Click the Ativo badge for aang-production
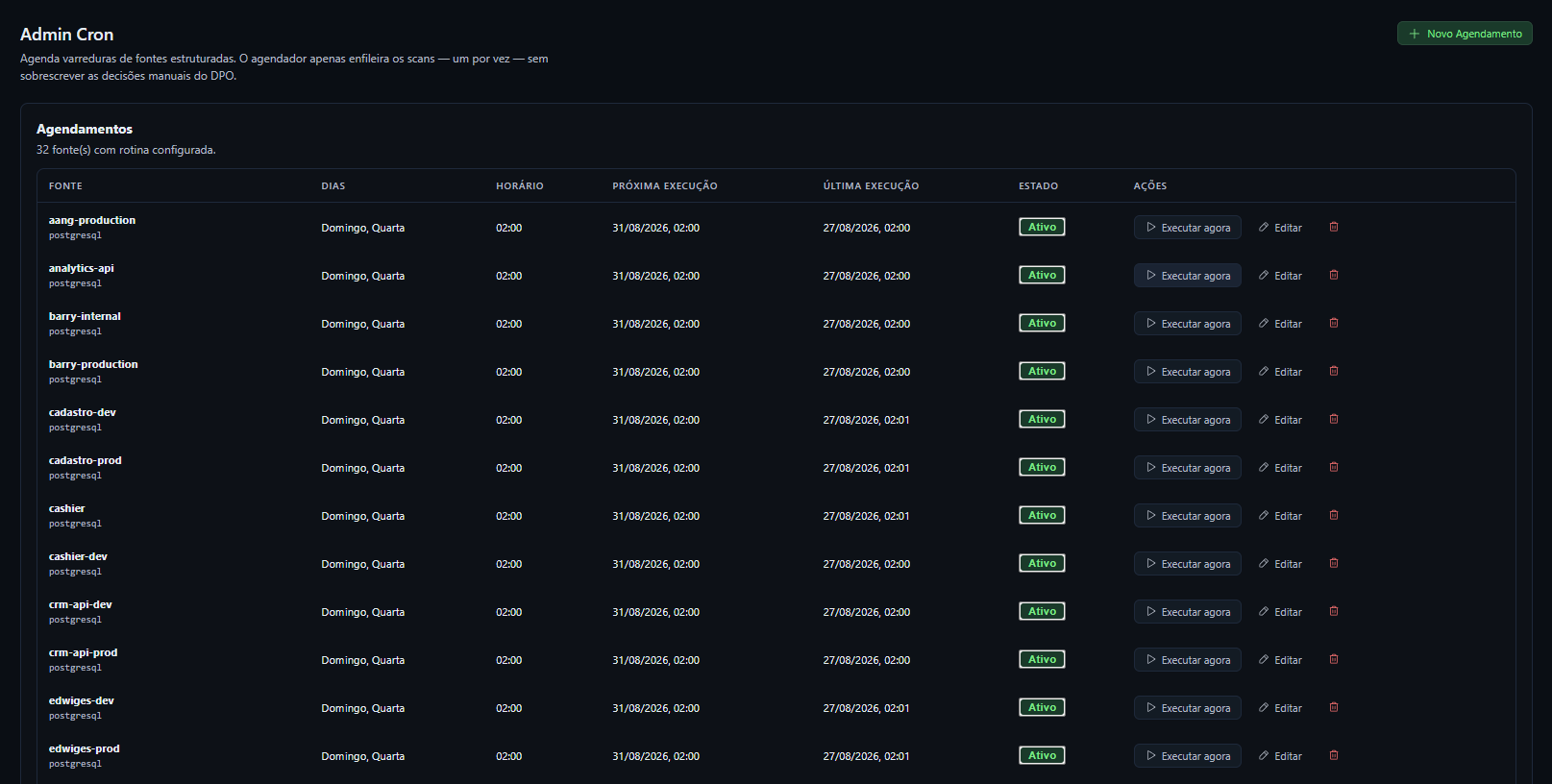1552x784 pixels. 1042,228
